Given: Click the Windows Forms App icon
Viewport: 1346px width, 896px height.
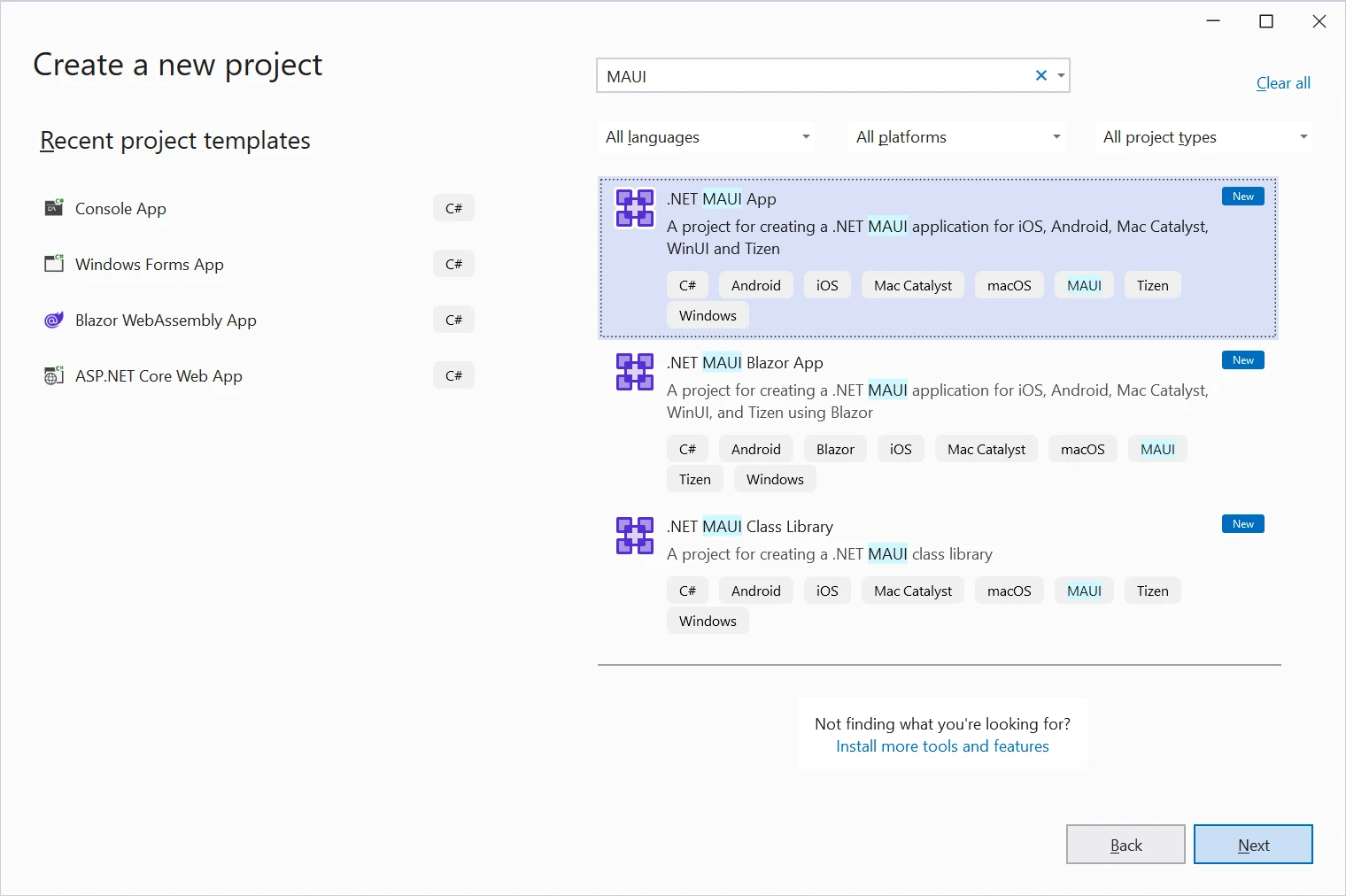Looking at the screenshot, I should click(54, 264).
